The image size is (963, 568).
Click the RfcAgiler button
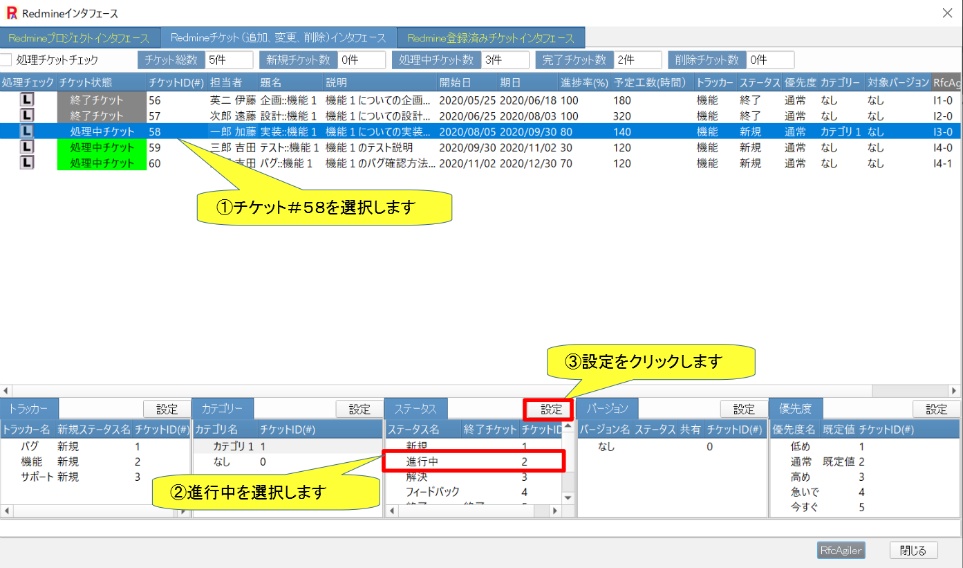(841, 550)
